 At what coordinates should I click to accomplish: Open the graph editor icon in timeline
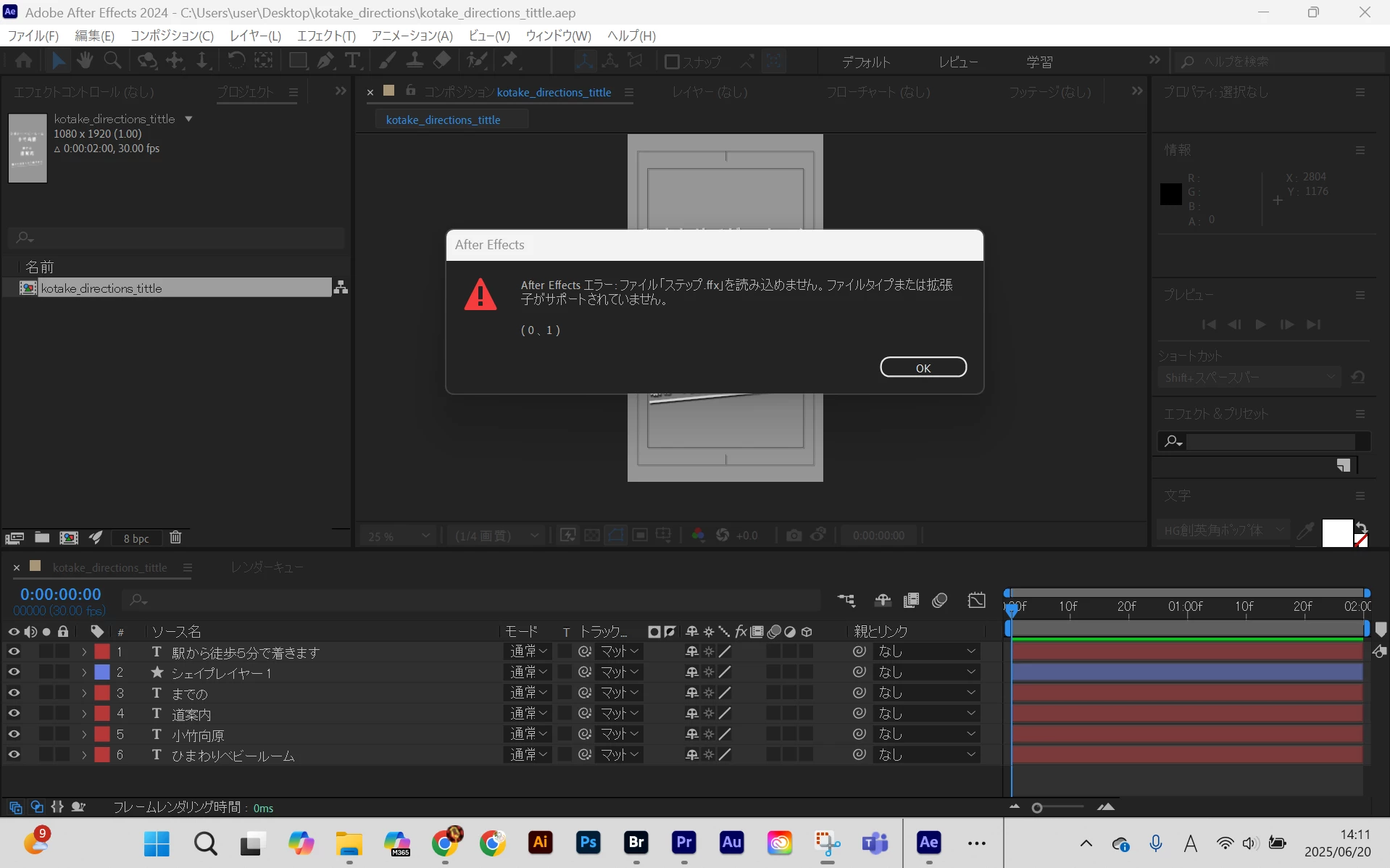(976, 600)
